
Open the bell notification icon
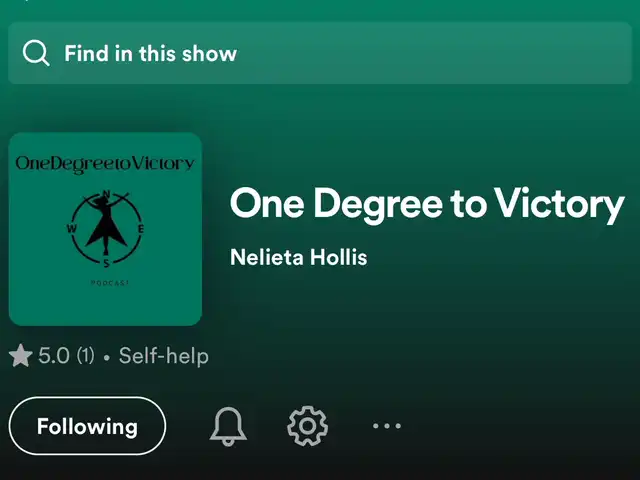(228, 426)
